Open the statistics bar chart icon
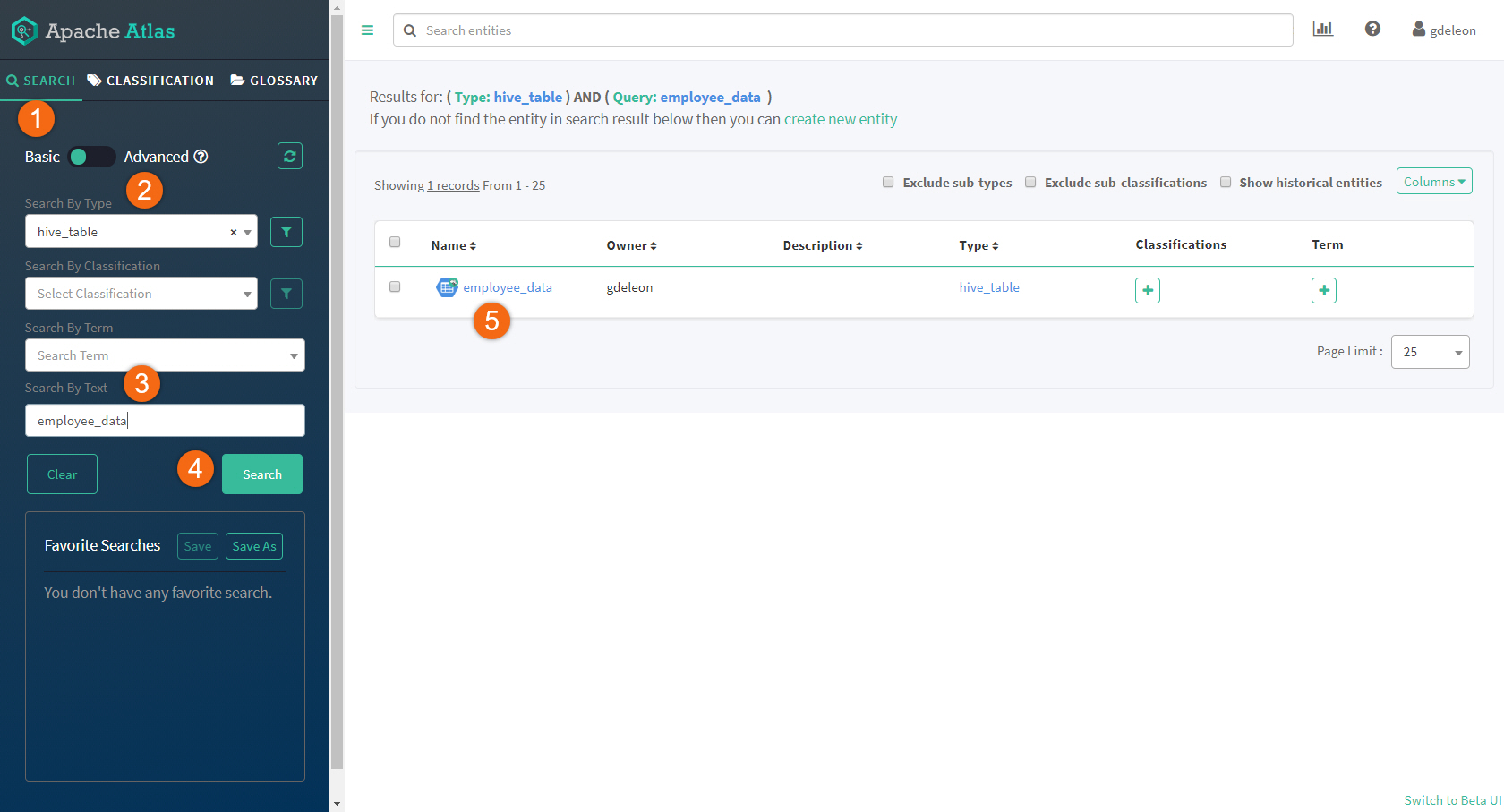The height and width of the screenshot is (812, 1504). pyautogui.click(x=1322, y=30)
